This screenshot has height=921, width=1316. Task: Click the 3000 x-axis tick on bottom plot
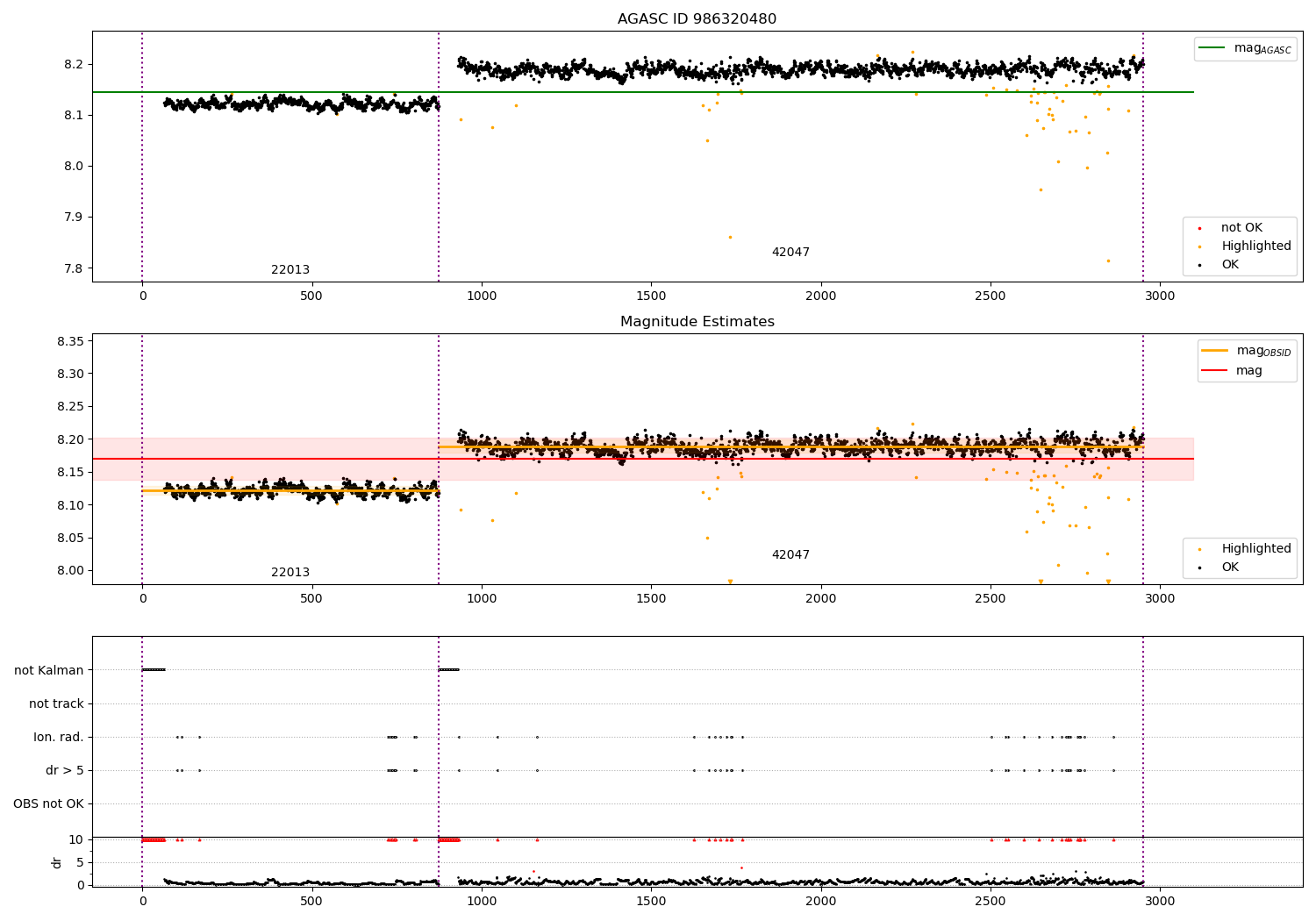[x=1160, y=901]
